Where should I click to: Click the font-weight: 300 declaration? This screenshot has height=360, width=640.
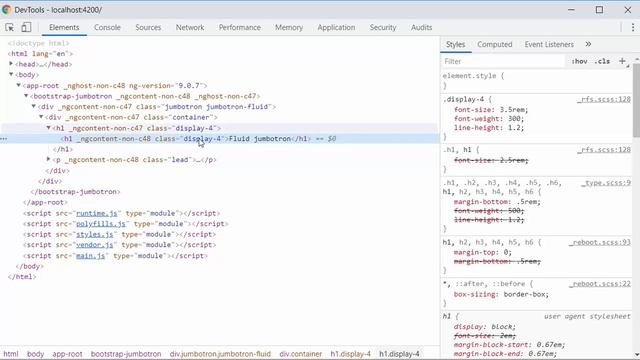(489, 119)
